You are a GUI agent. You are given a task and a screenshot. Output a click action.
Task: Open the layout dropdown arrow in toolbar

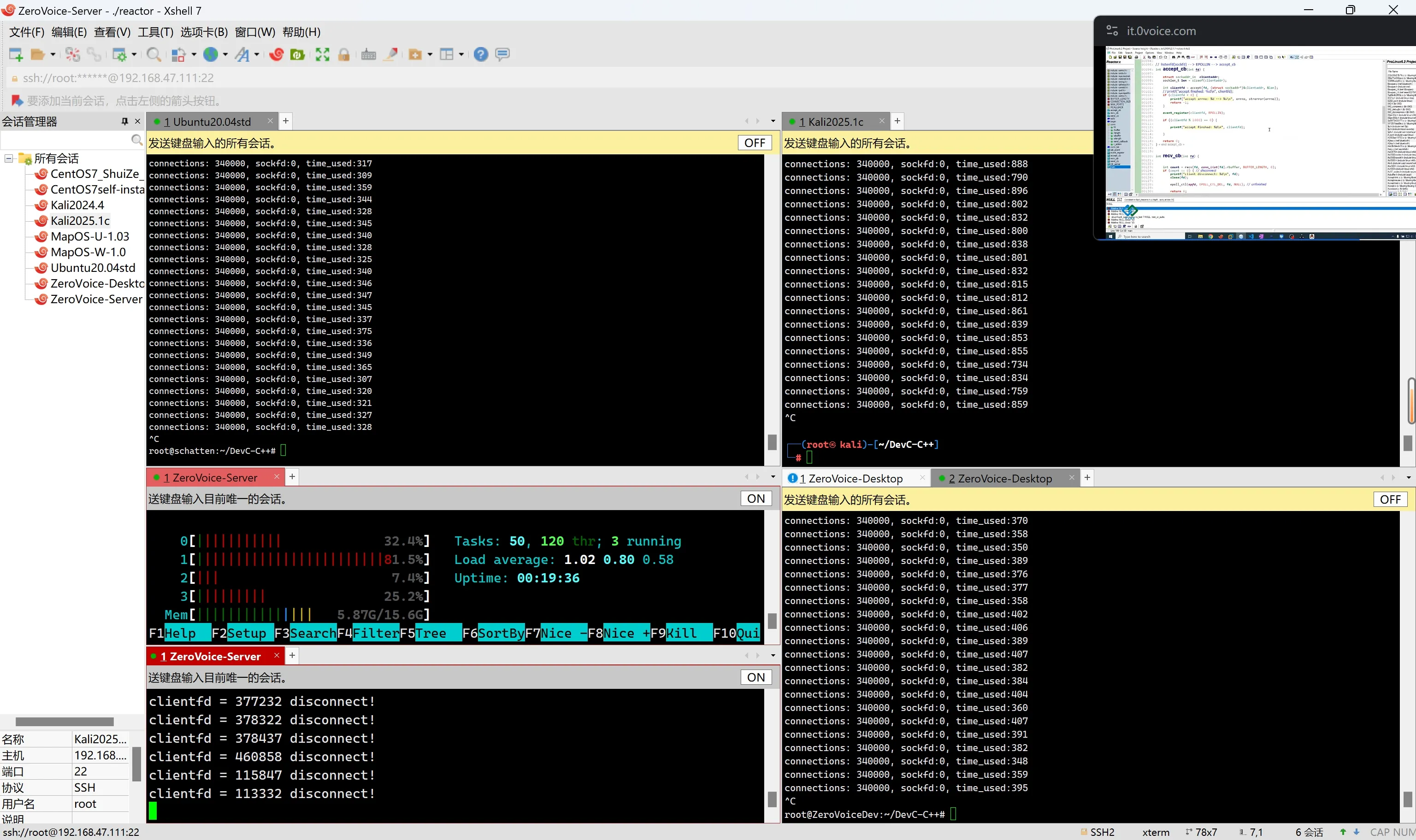coord(461,54)
